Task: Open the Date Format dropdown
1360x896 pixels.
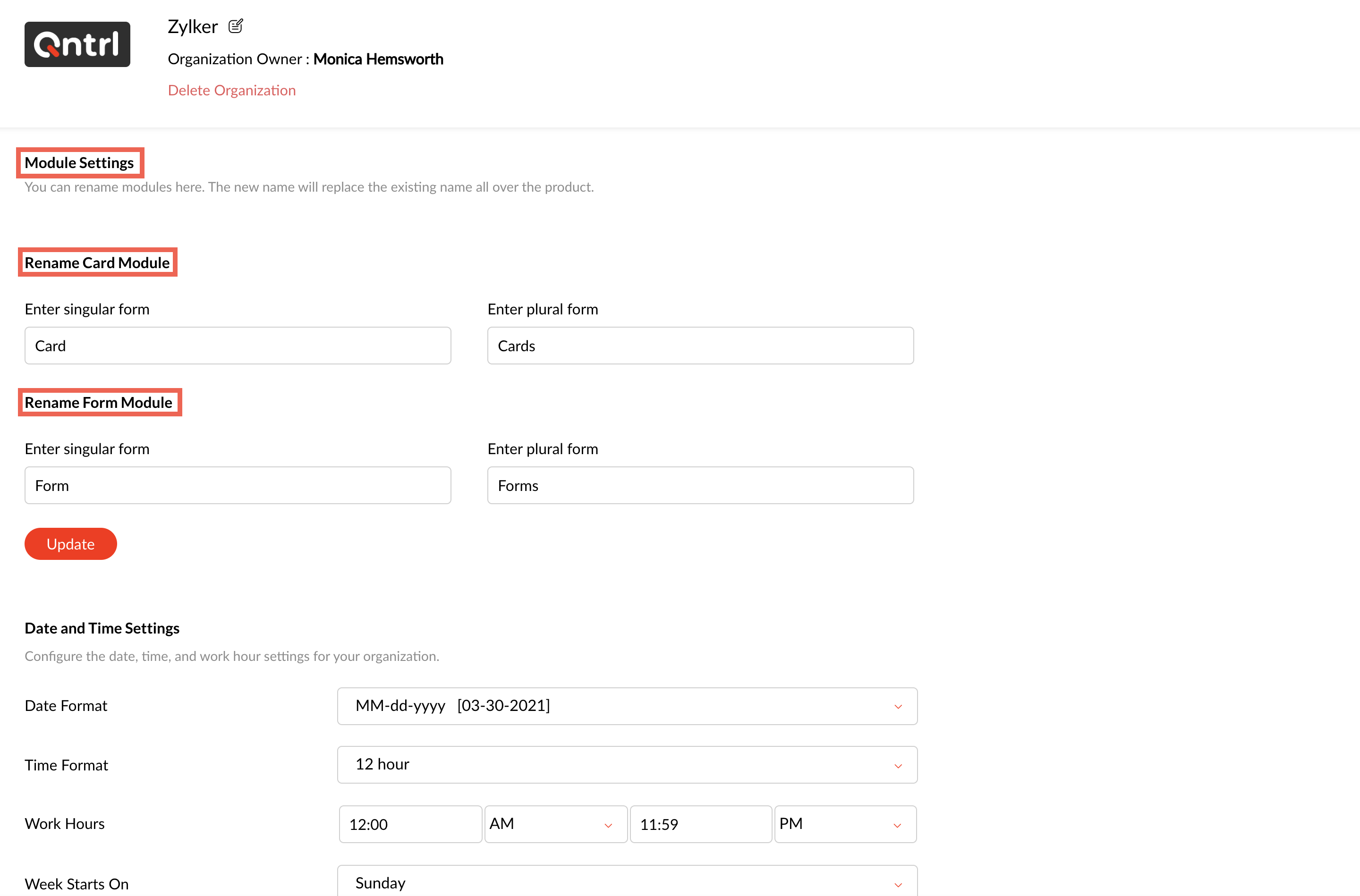Action: click(627, 706)
